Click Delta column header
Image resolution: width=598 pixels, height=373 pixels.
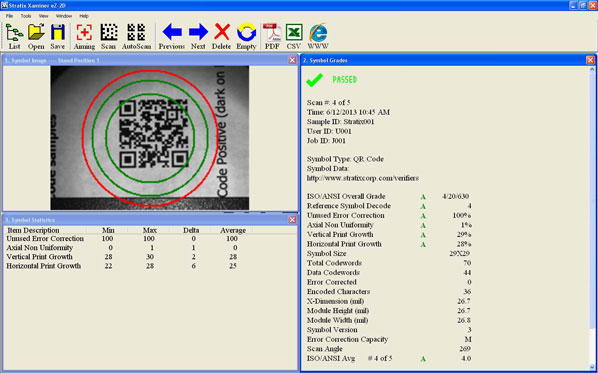click(x=191, y=230)
